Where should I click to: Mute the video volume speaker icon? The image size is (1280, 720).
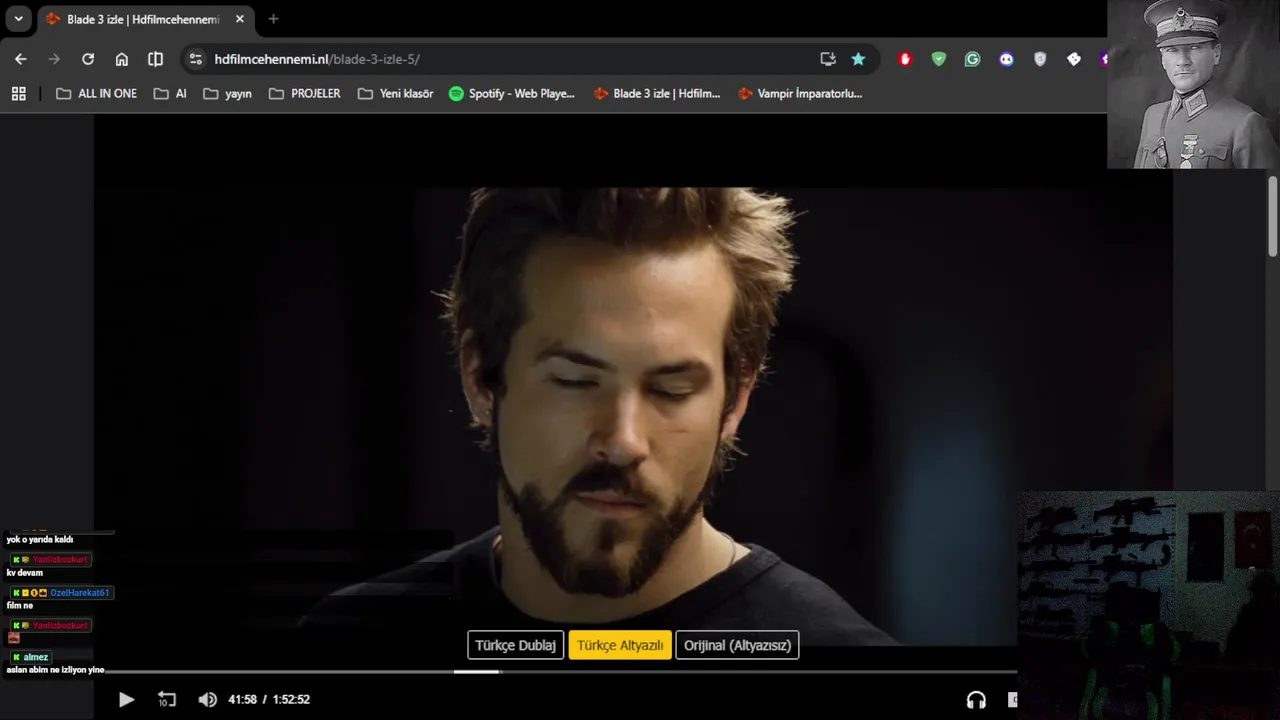coord(207,700)
